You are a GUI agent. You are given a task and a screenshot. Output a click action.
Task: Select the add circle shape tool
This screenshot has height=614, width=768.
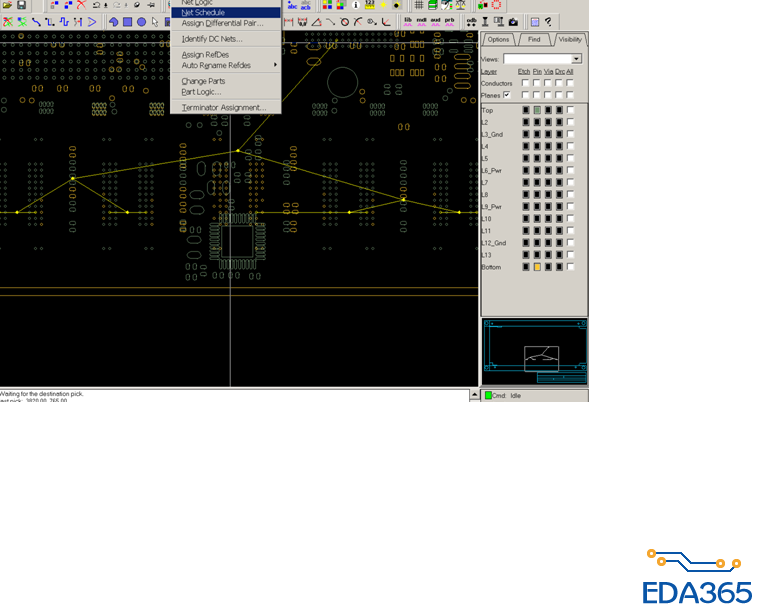point(141,21)
